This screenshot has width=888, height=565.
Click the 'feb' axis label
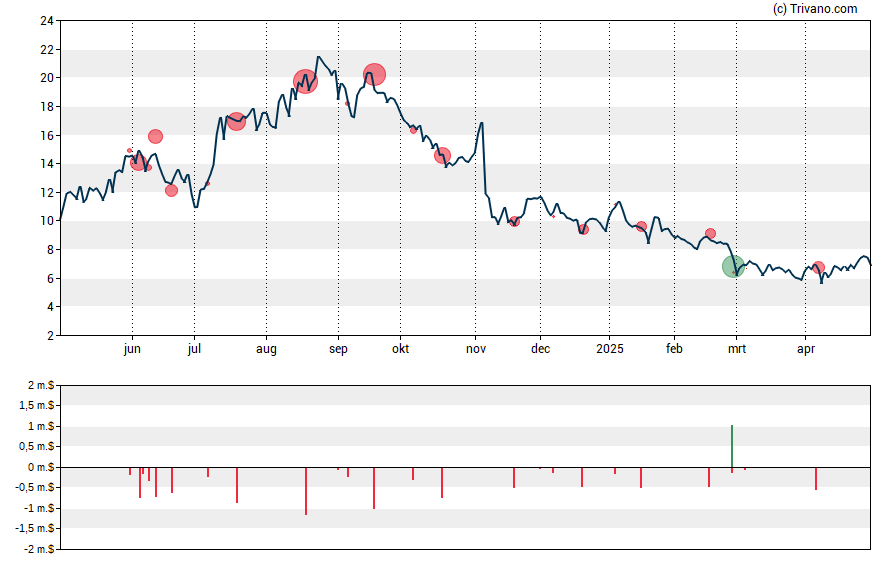coord(674,348)
